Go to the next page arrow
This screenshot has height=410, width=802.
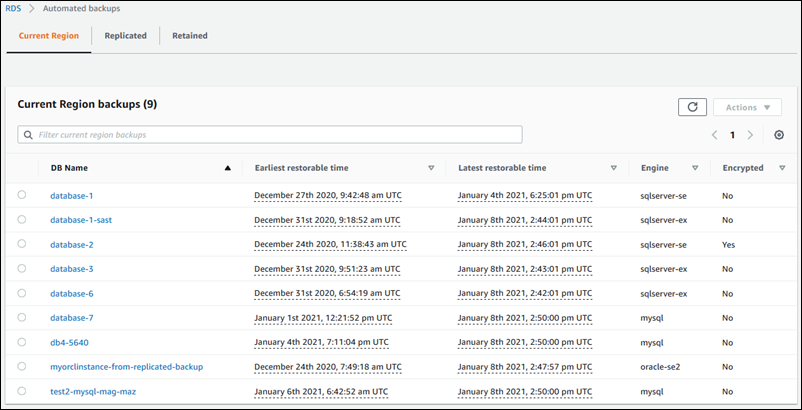tap(750, 135)
